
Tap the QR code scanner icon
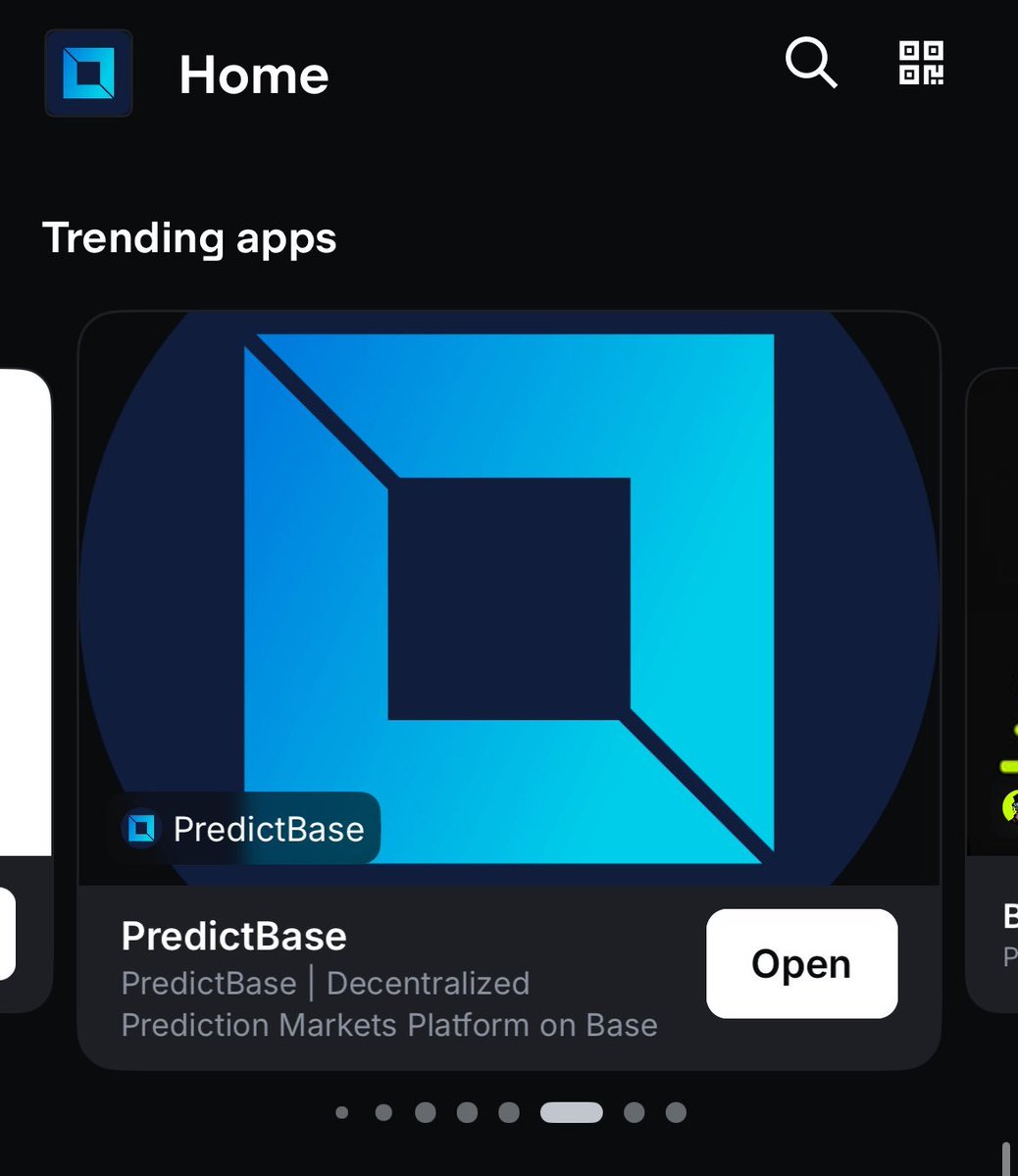coord(921,63)
